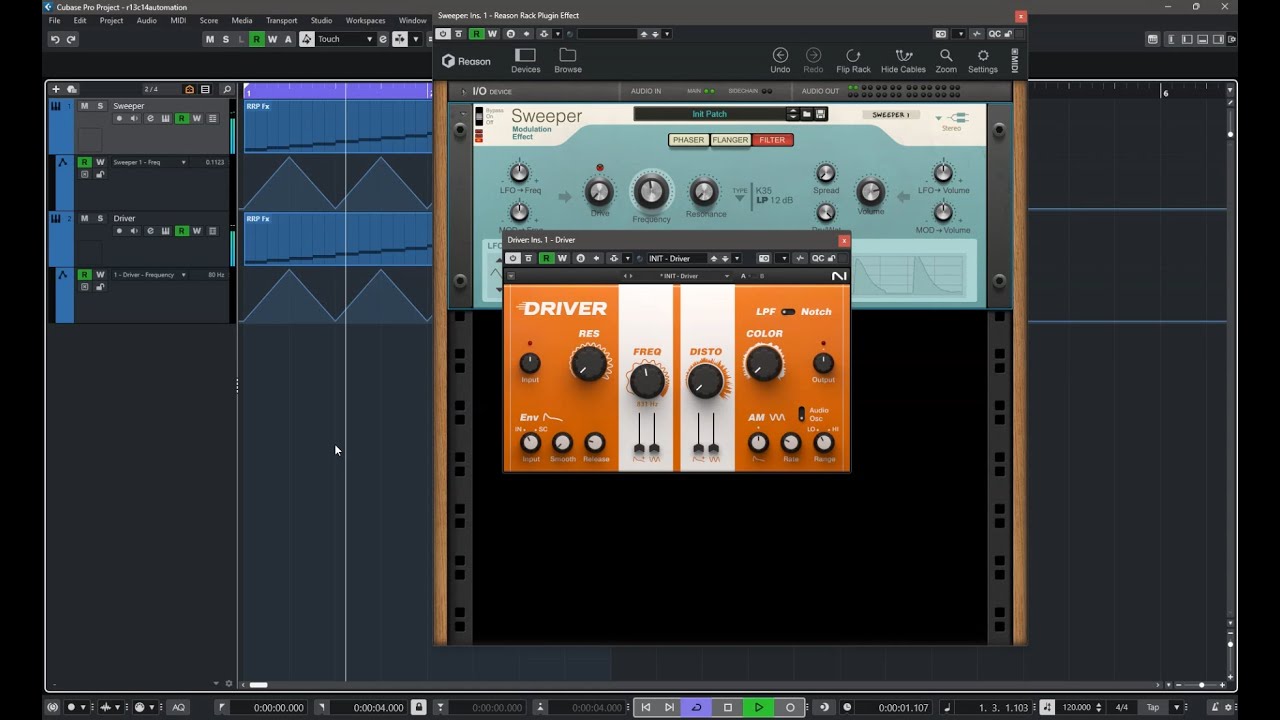Toggle Write automation on Driver track

click(197, 231)
